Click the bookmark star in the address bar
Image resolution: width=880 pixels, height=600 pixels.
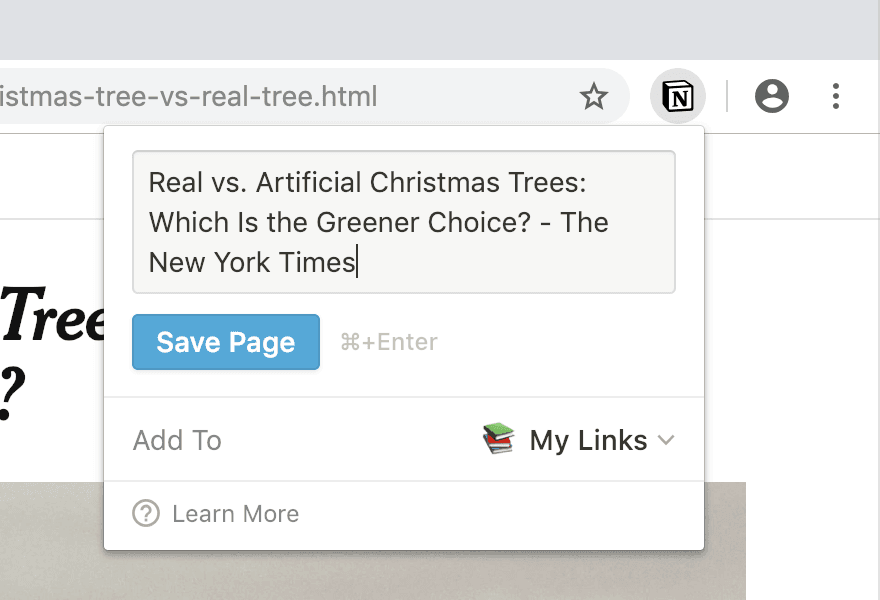594,96
